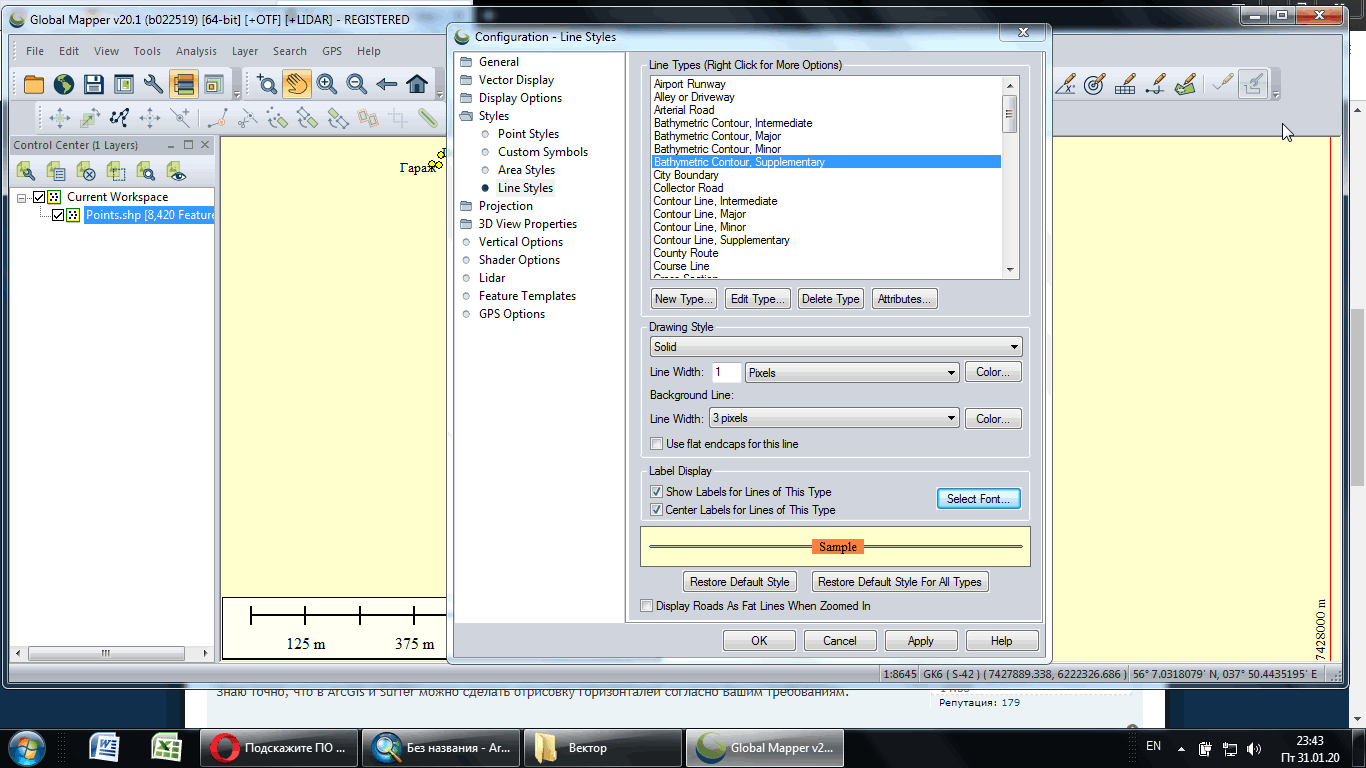Select Contour Line, Major in the list

coord(700,214)
